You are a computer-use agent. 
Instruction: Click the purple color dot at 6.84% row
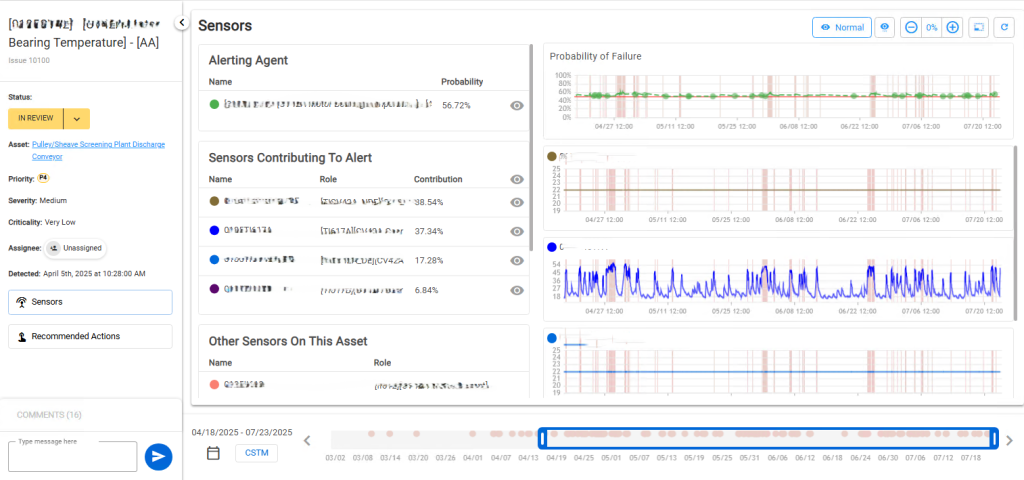214,289
